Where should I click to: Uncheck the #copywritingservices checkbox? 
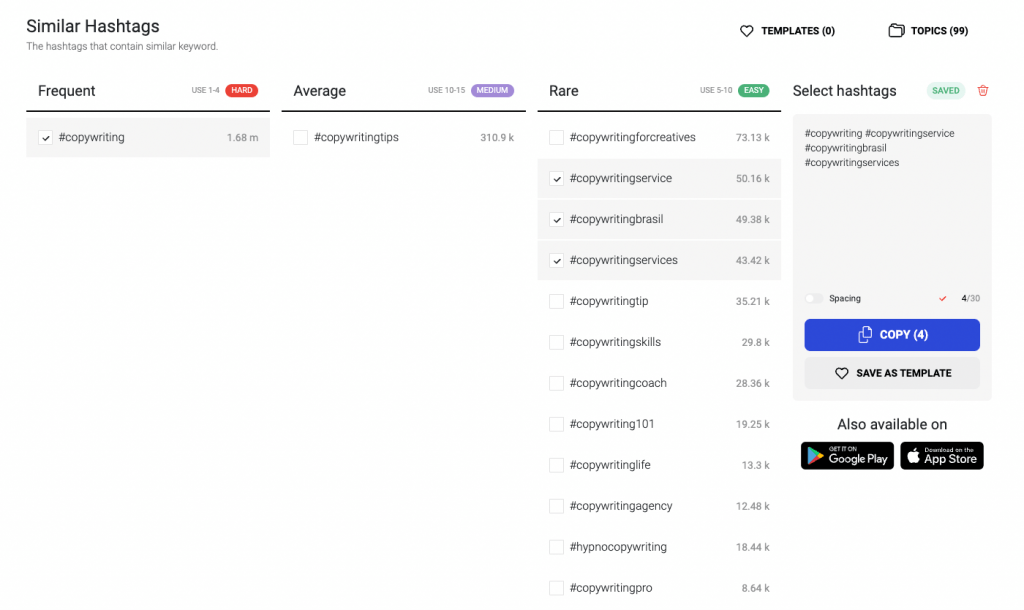556,261
